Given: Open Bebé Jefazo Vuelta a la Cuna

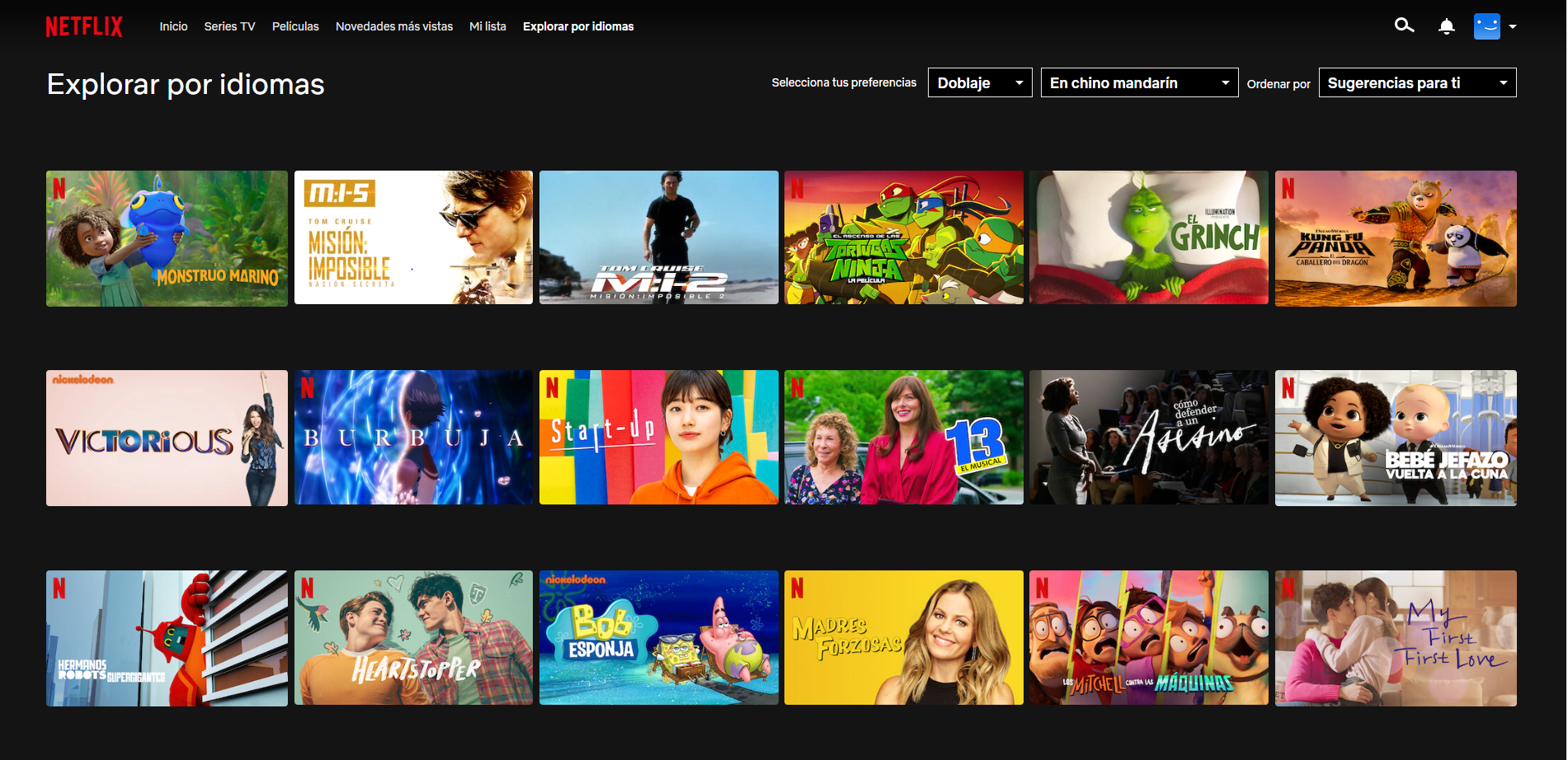Looking at the screenshot, I should (x=1396, y=438).
